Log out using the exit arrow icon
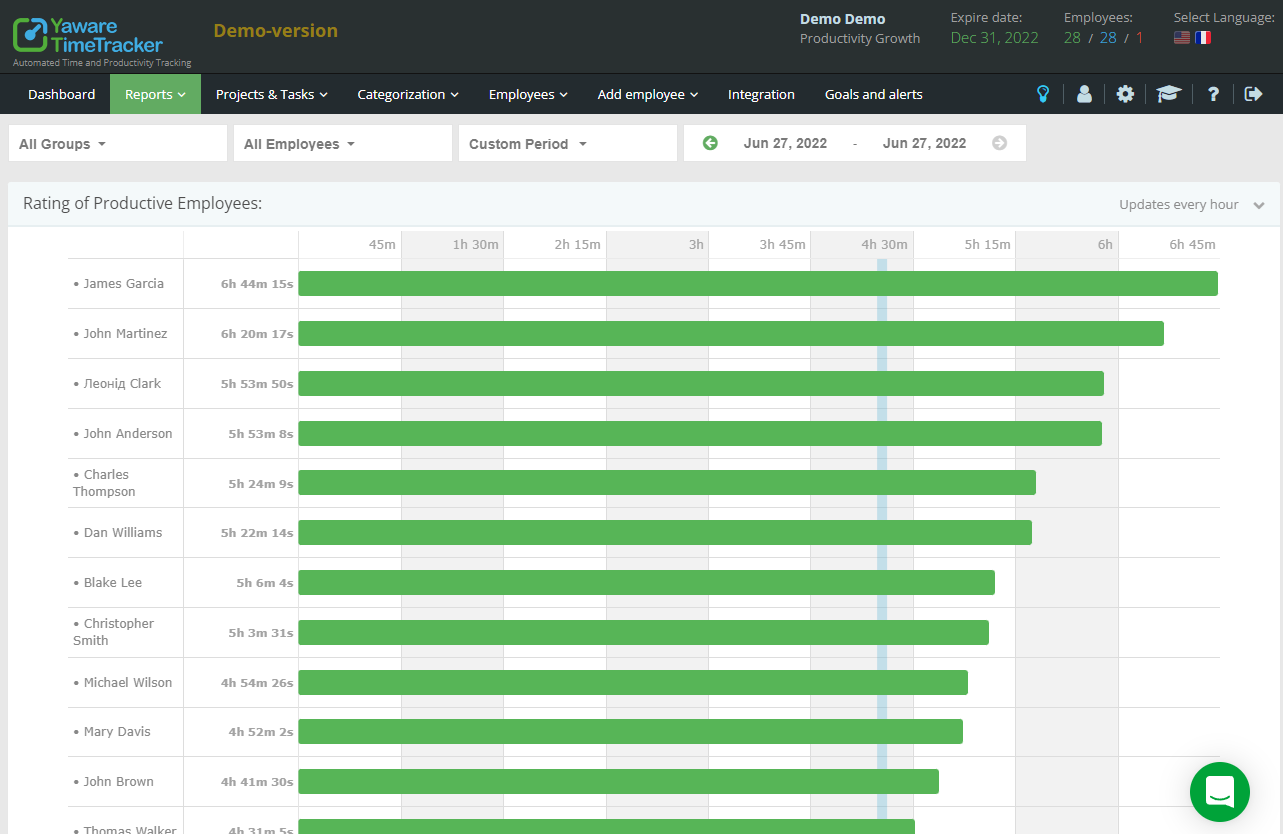This screenshot has height=834, width=1283. pos(1254,94)
